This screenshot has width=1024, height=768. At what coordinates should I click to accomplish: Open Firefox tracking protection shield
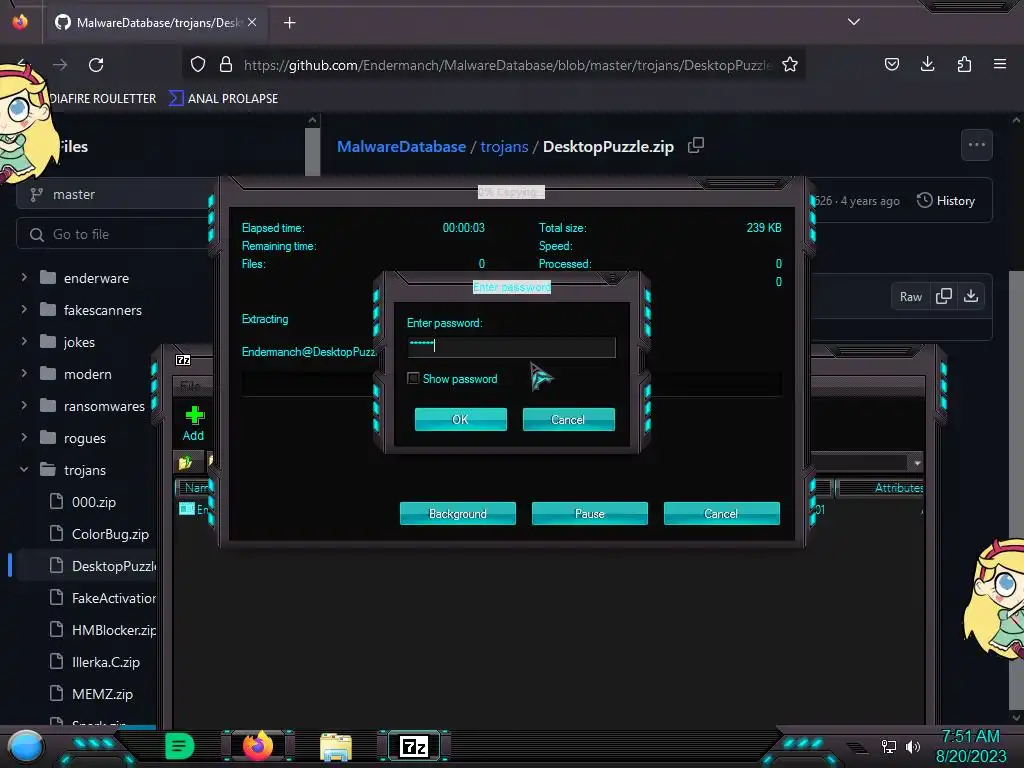pyautogui.click(x=198, y=64)
